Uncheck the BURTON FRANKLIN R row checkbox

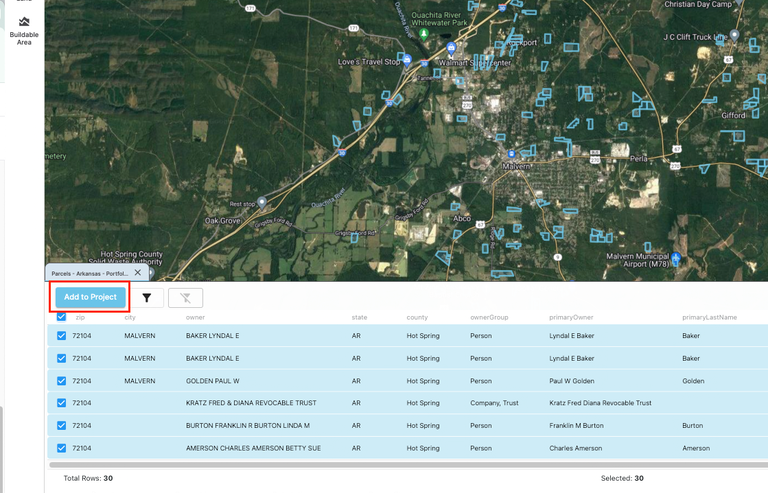pyautogui.click(x=61, y=425)
